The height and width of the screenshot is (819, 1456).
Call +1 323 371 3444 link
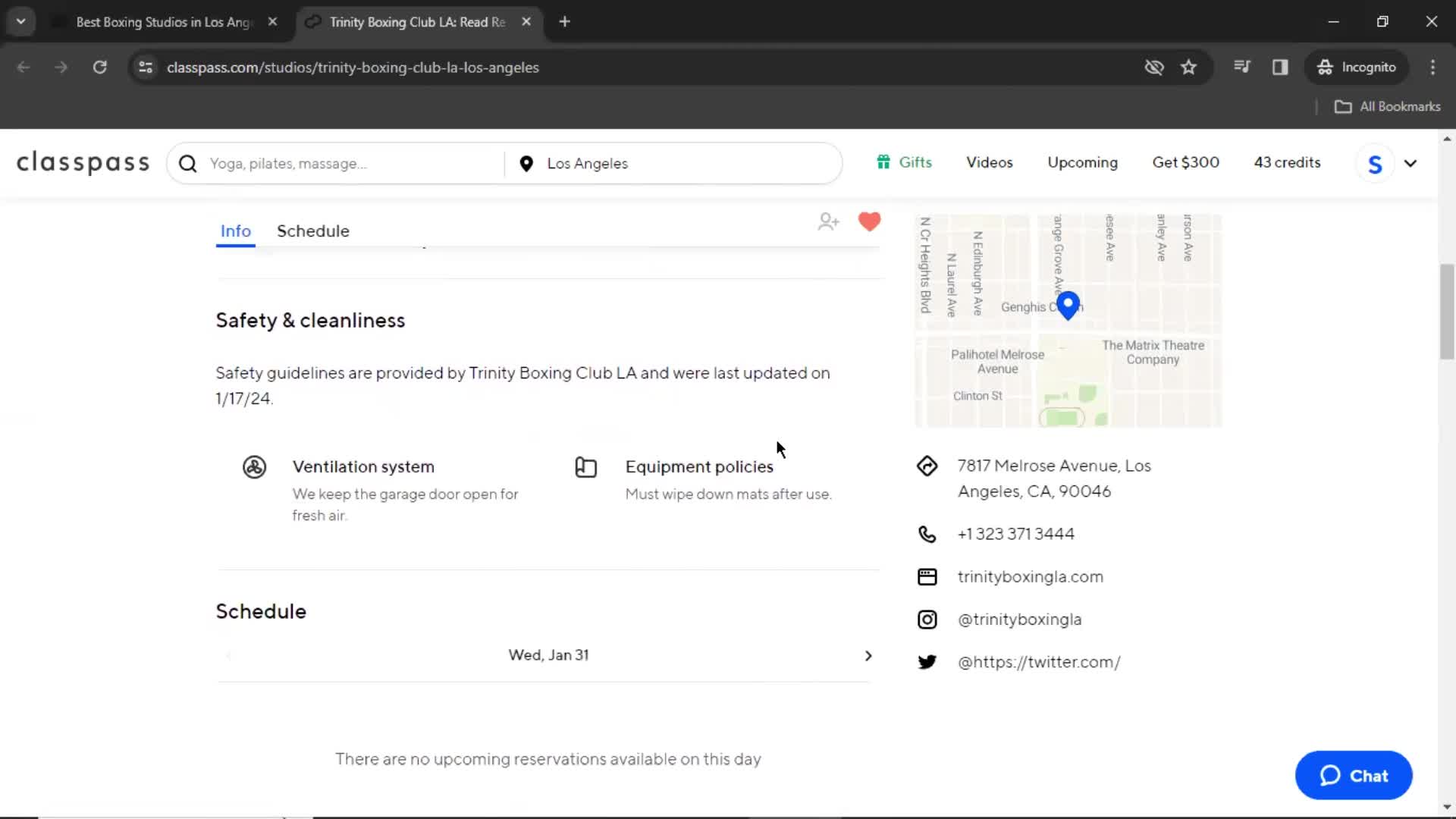[1015, 534]
